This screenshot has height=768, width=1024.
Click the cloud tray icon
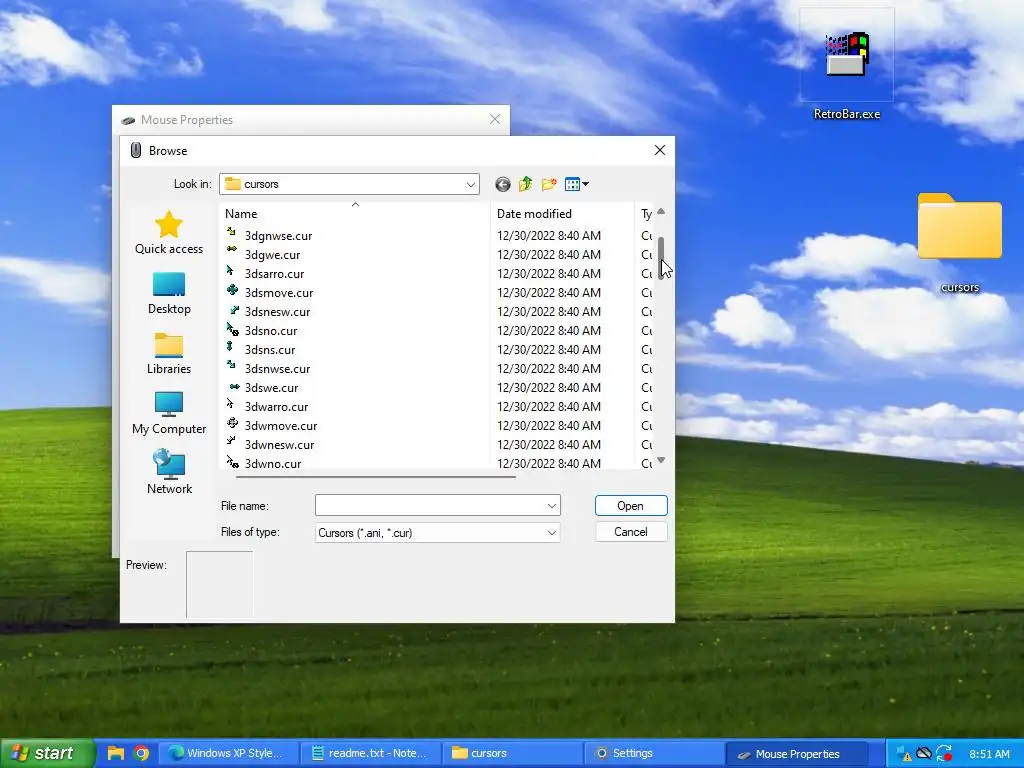point(923,753)
